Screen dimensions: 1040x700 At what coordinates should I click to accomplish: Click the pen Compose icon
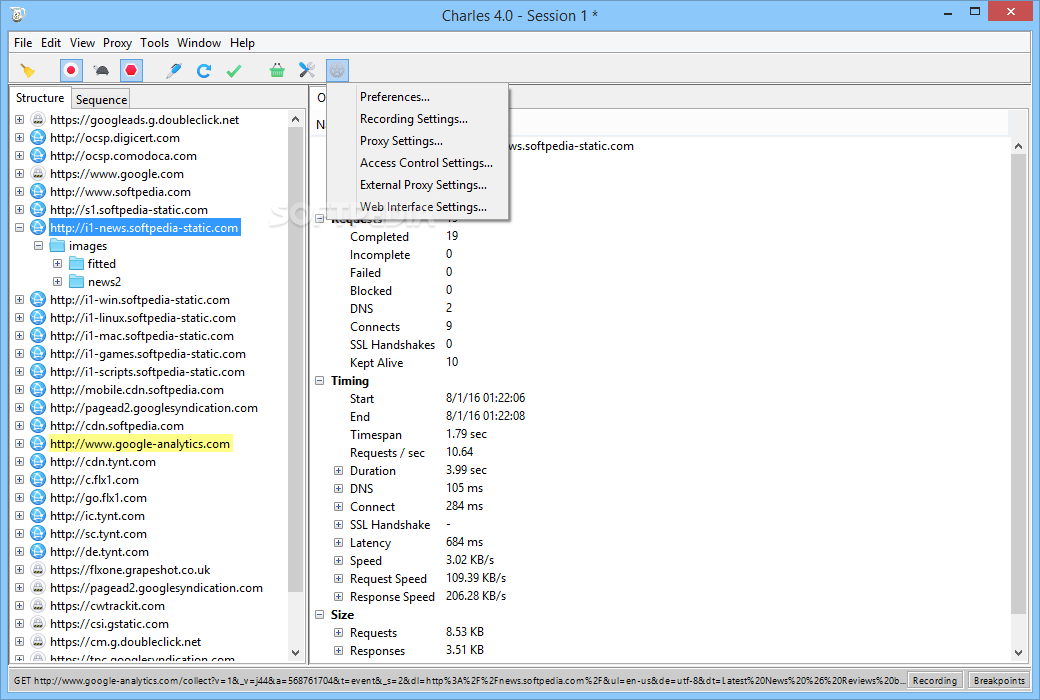pyautogui.click(x=174, y=70)
